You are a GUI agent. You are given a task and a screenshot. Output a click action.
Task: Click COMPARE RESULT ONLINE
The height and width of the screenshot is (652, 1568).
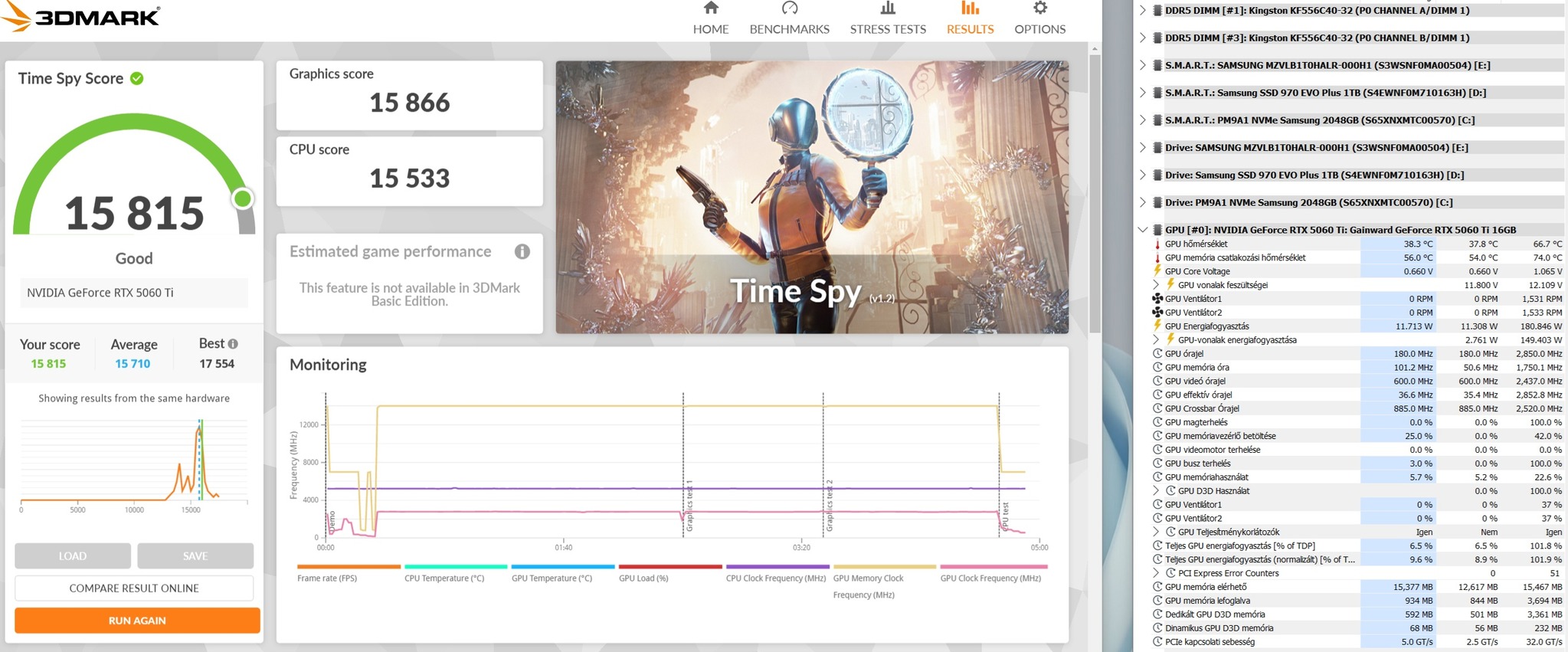[134, 588]
